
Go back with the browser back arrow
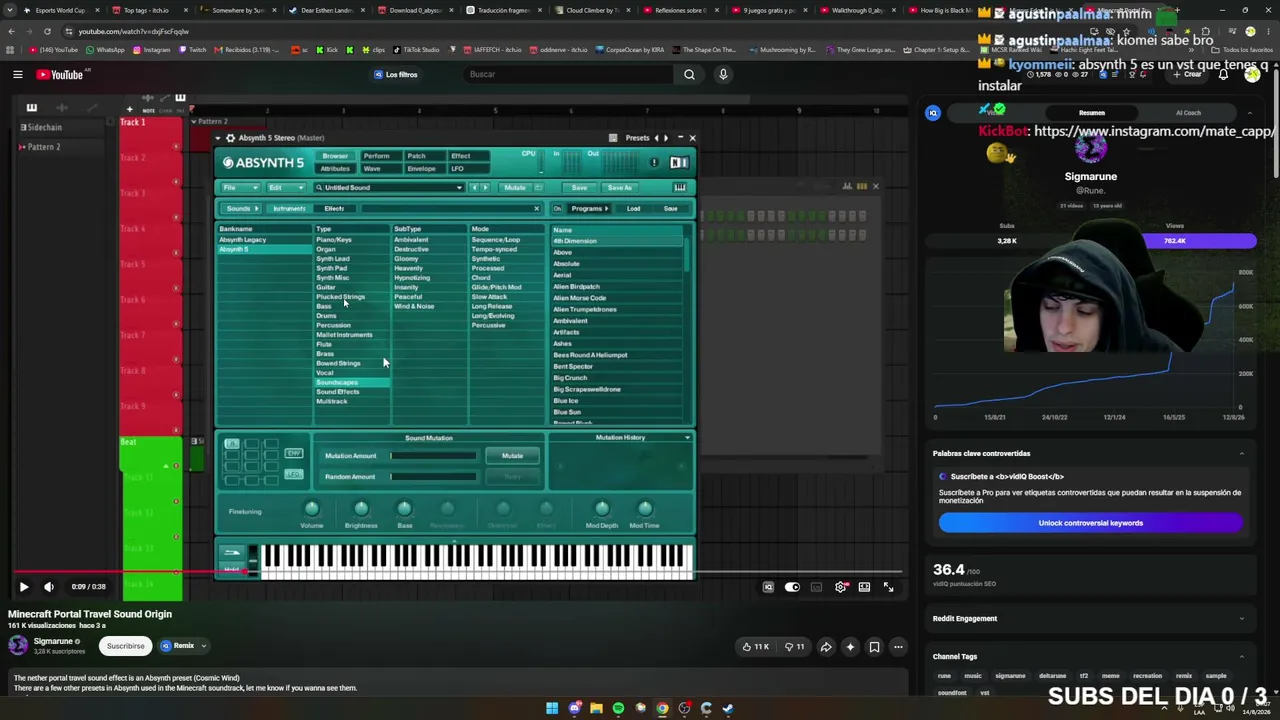(11, 31)
